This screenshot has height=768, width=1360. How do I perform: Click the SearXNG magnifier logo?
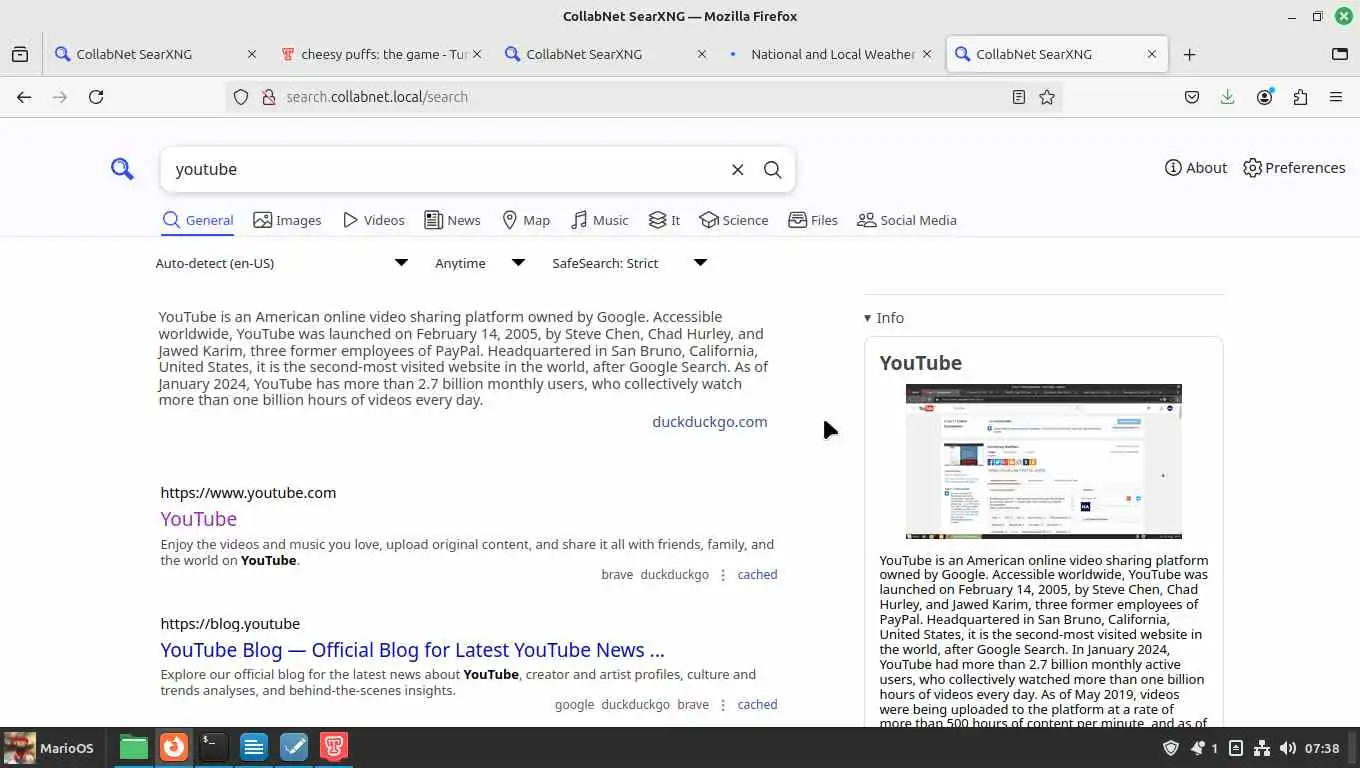coord(122,169)
